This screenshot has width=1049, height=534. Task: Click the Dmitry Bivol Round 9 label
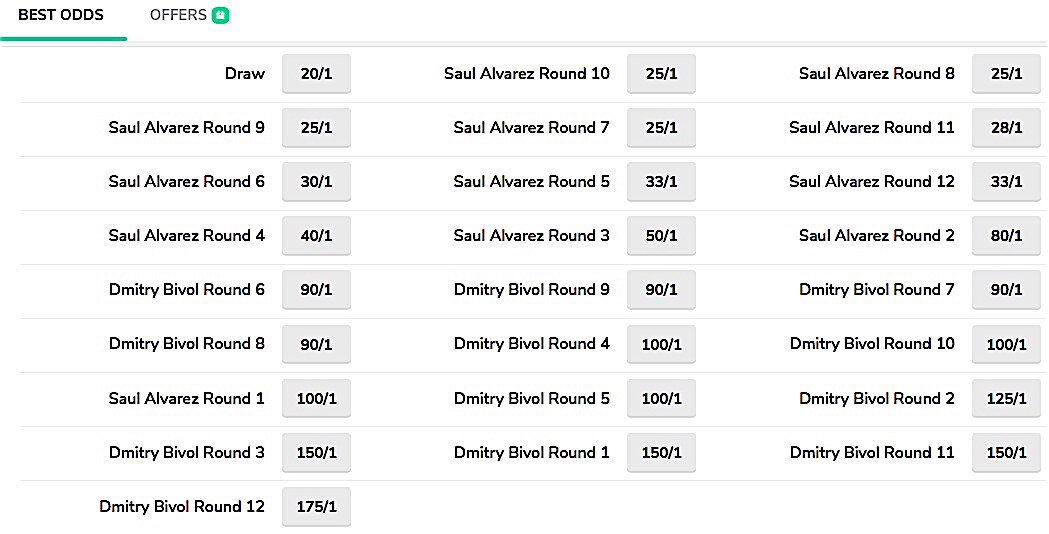pos(531,290)
